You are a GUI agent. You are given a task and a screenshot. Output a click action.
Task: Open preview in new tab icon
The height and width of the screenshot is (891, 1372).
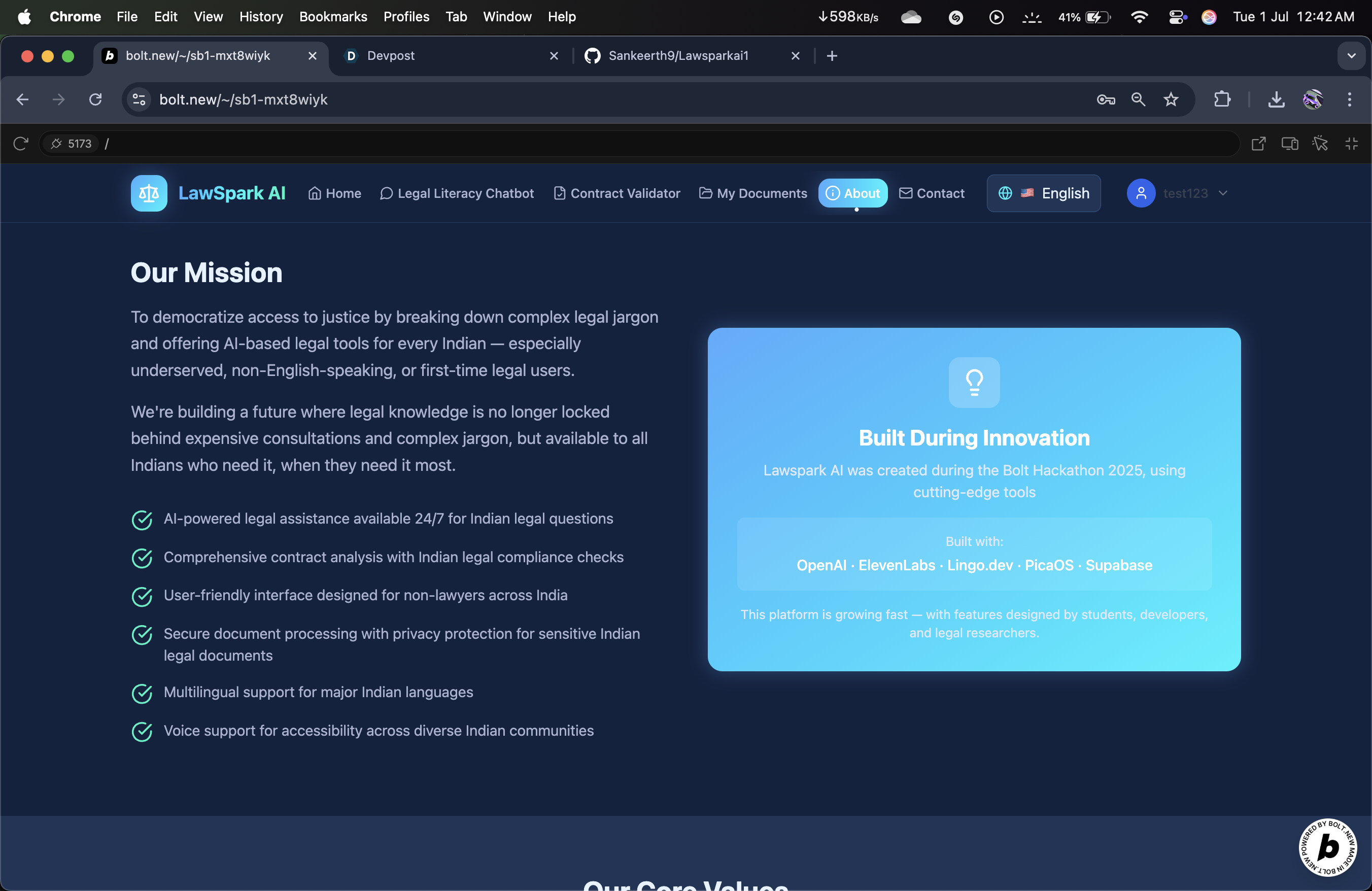click(1258, 144)
